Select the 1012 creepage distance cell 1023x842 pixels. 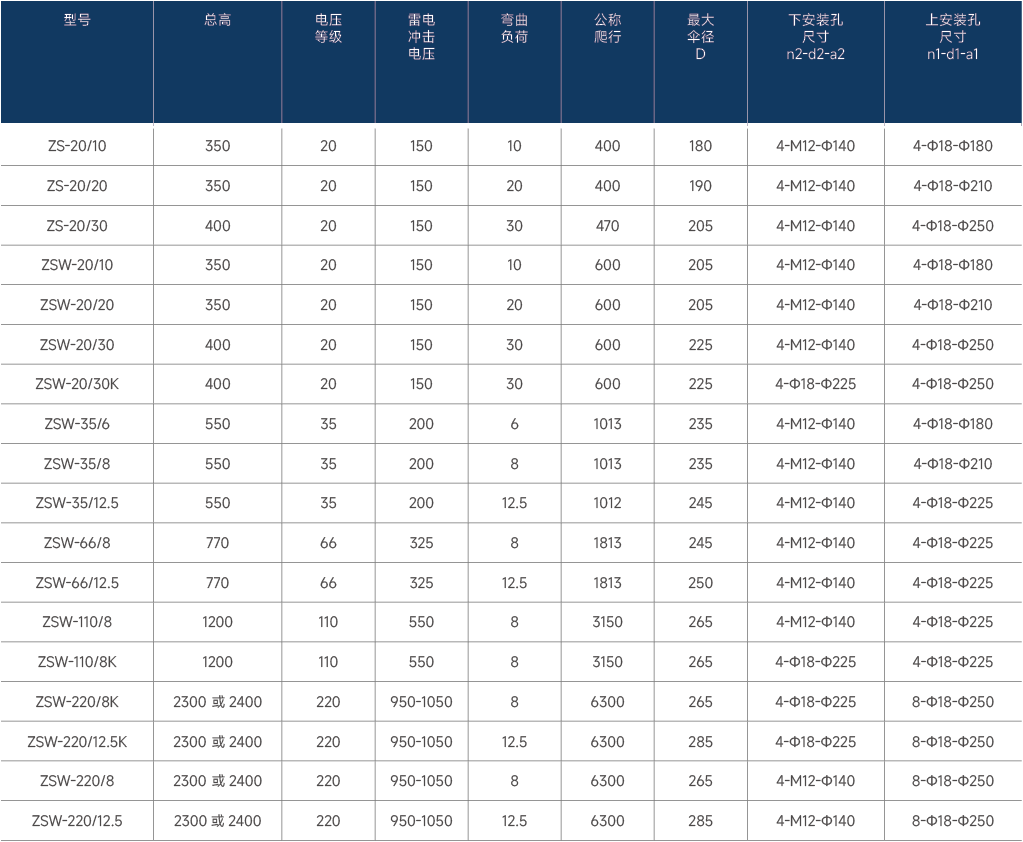(x=607, y=503)
